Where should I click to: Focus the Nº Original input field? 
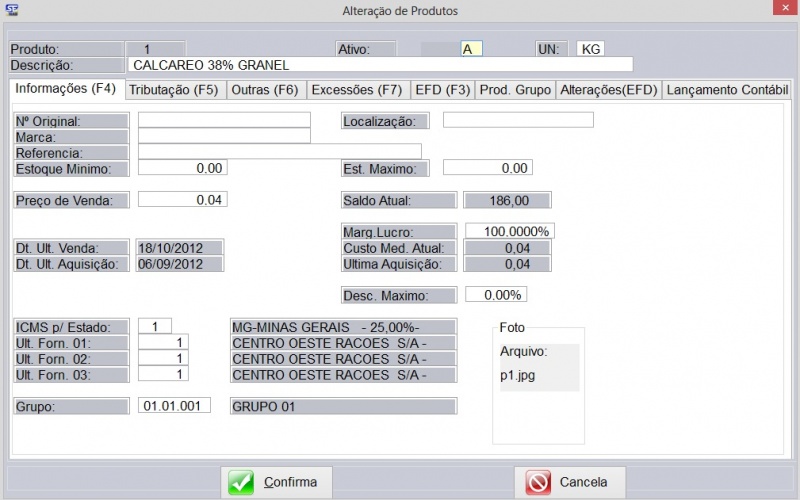224,121
